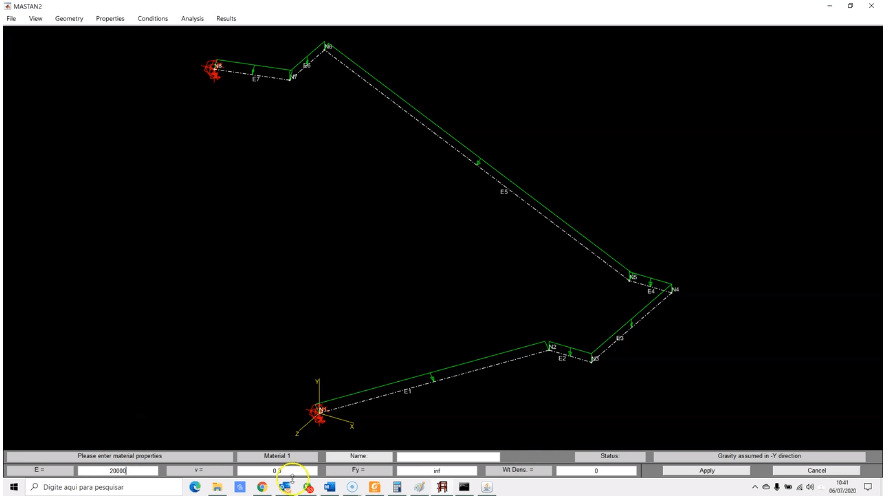Launch Google Chrome from the taskbar
Screen dimensions: 894x498
click(x=262, y=488)
